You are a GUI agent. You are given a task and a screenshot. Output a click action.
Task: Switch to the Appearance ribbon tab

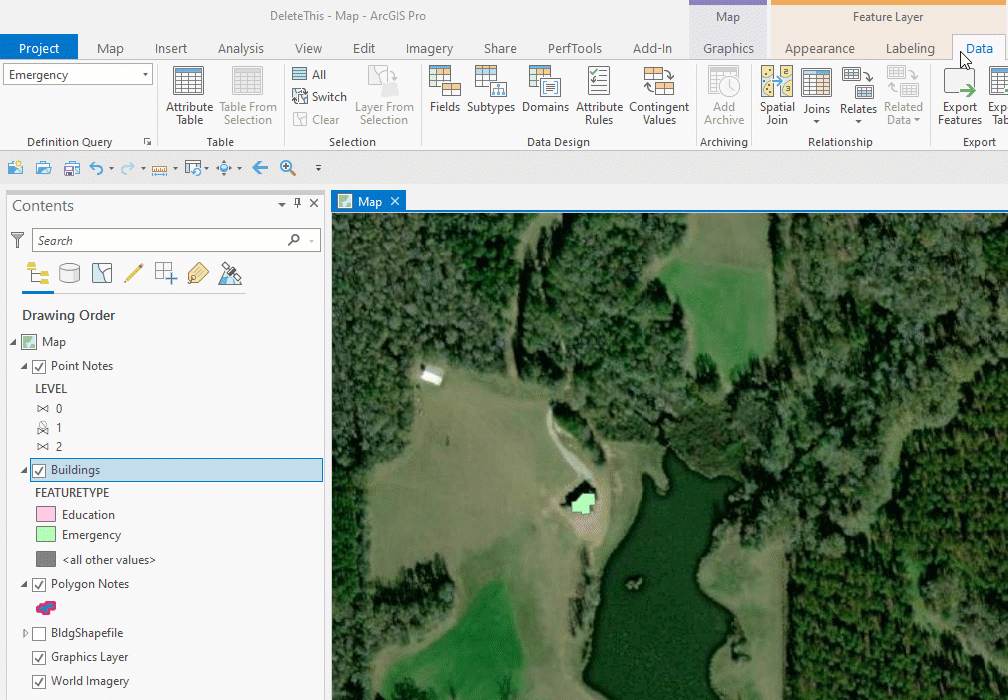tap(819, 48)
